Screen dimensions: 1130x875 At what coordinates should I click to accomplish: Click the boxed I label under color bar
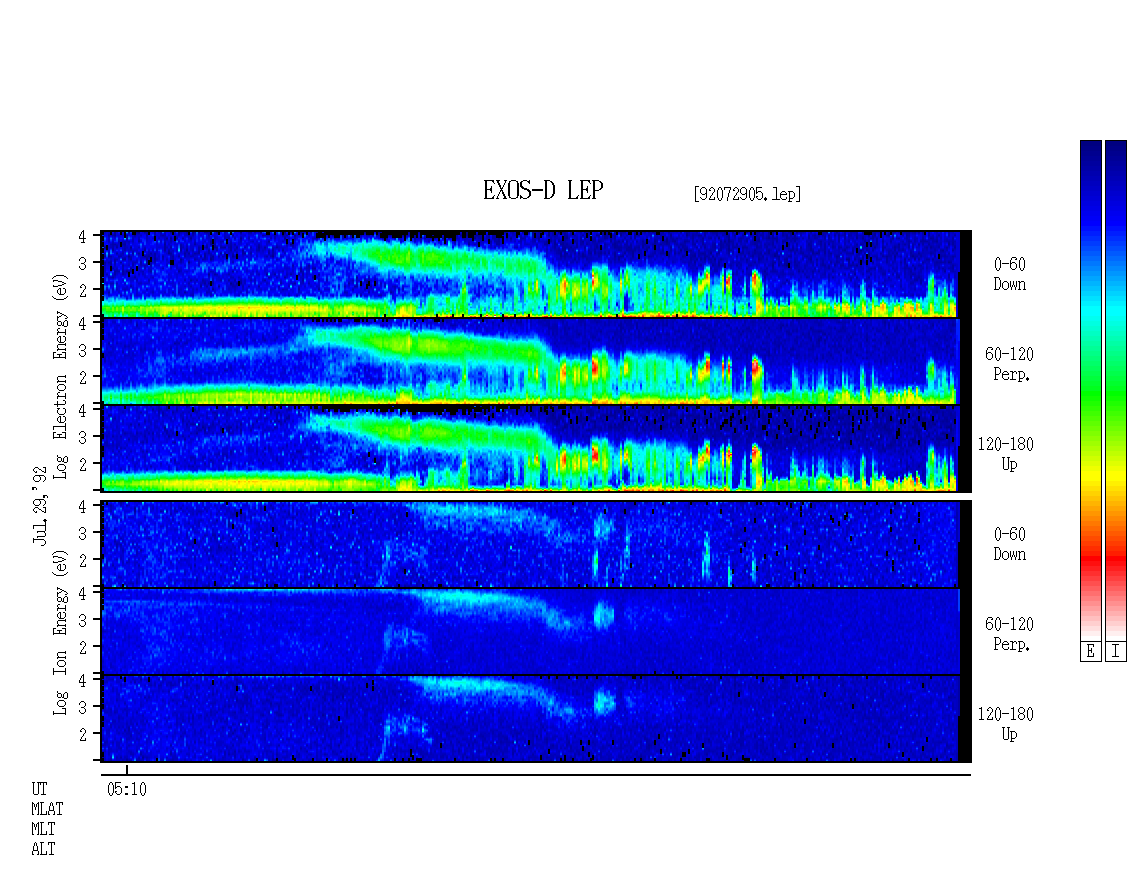(1116, 652)
